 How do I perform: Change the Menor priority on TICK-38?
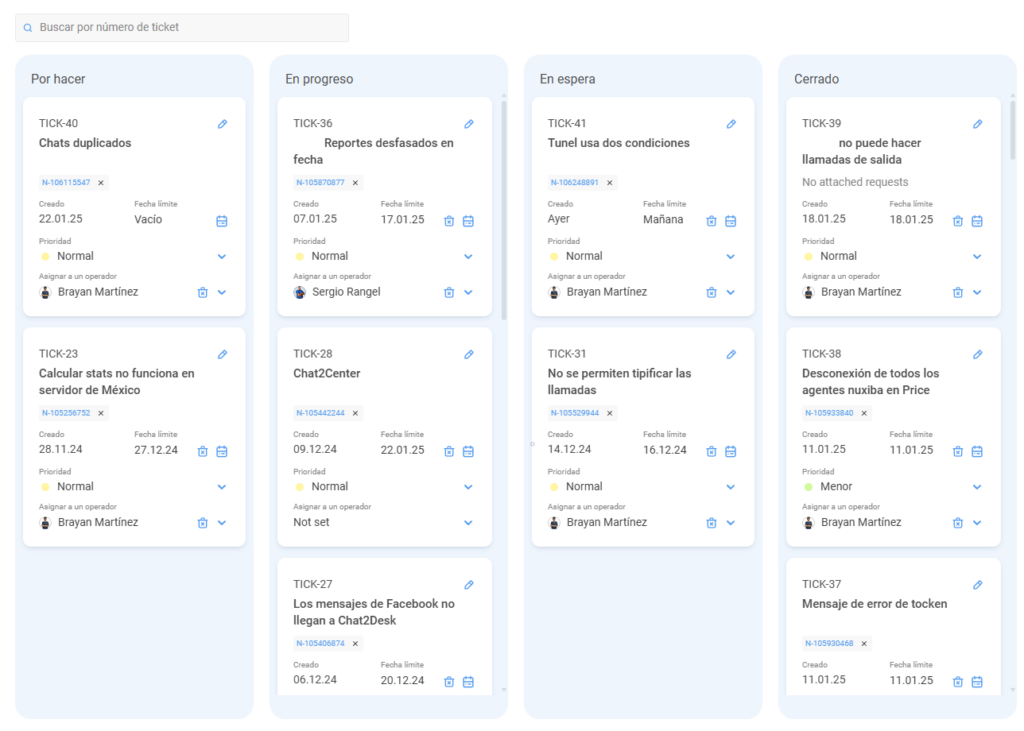click(x=977, y=487)
